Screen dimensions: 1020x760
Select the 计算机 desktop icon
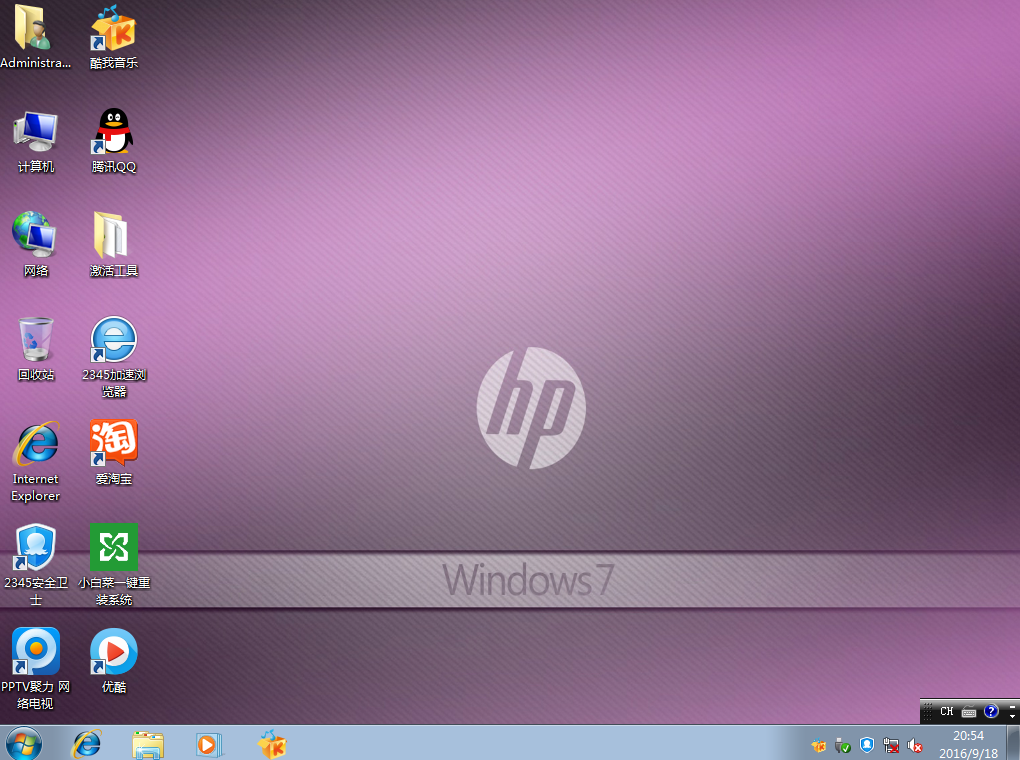coord(36,142)
